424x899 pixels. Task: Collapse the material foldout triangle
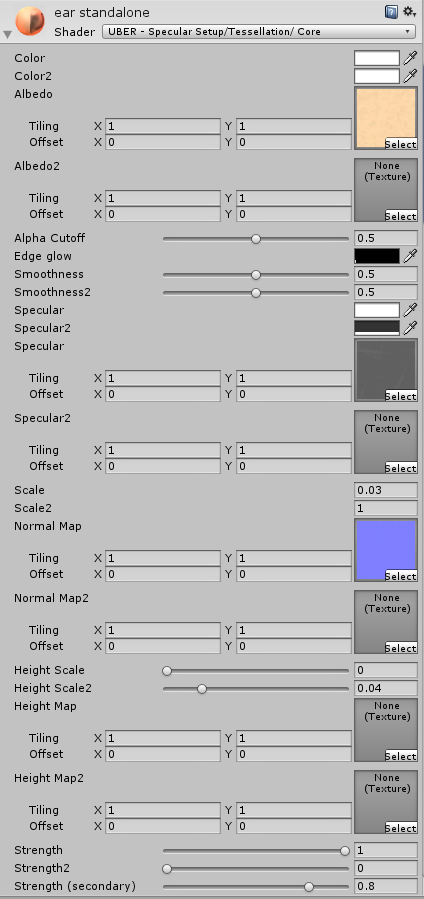(7, 35)
